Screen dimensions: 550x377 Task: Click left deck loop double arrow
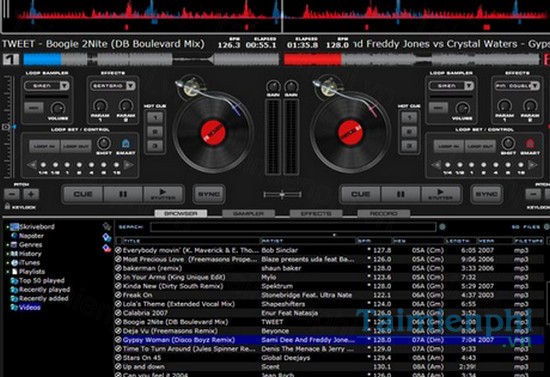tap(129, 165)
